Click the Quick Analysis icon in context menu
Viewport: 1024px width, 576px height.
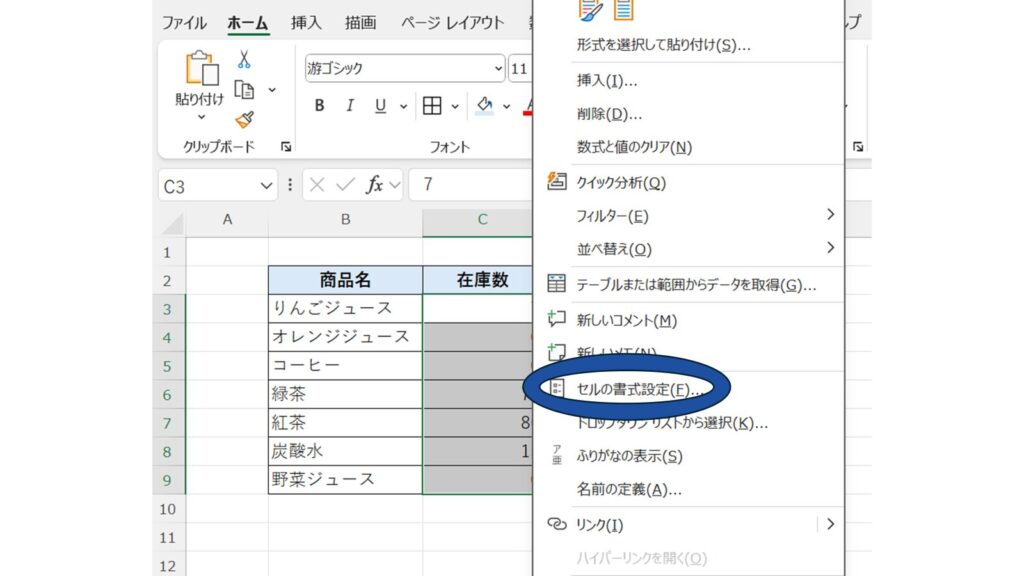pyautogui.click(x=557, y=183)
